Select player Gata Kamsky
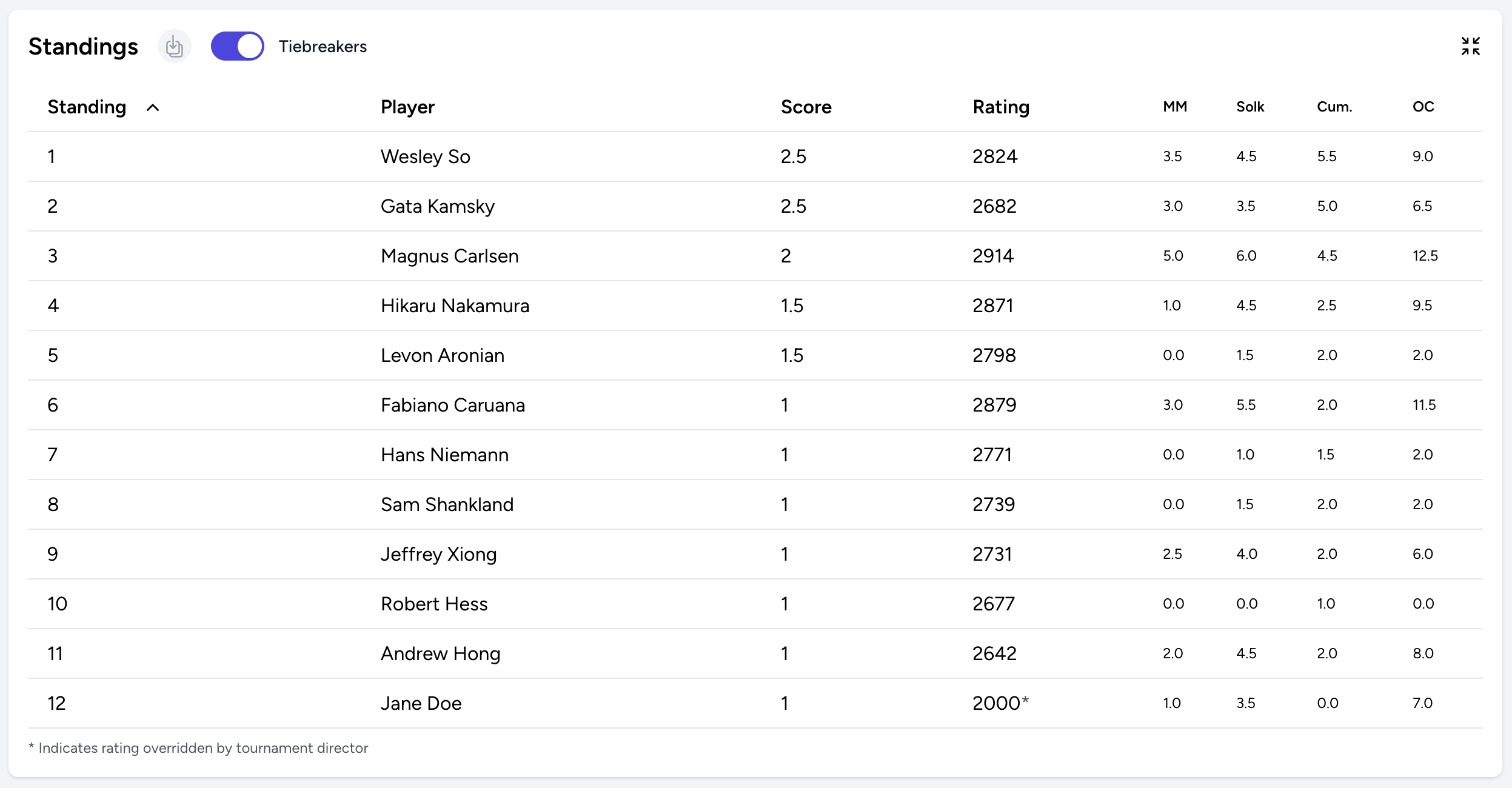 pyautogui.click(x=437, y=207)
